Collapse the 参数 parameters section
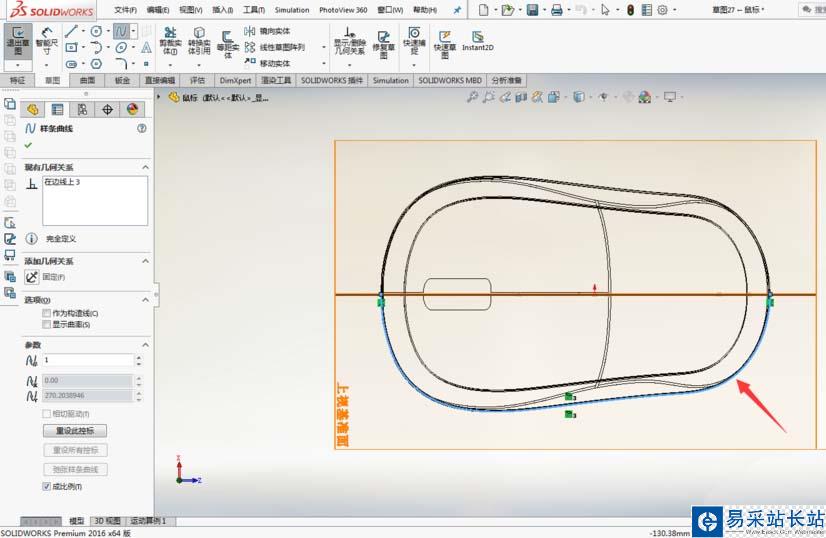826x538 pixels. click(x=147, y=345)
